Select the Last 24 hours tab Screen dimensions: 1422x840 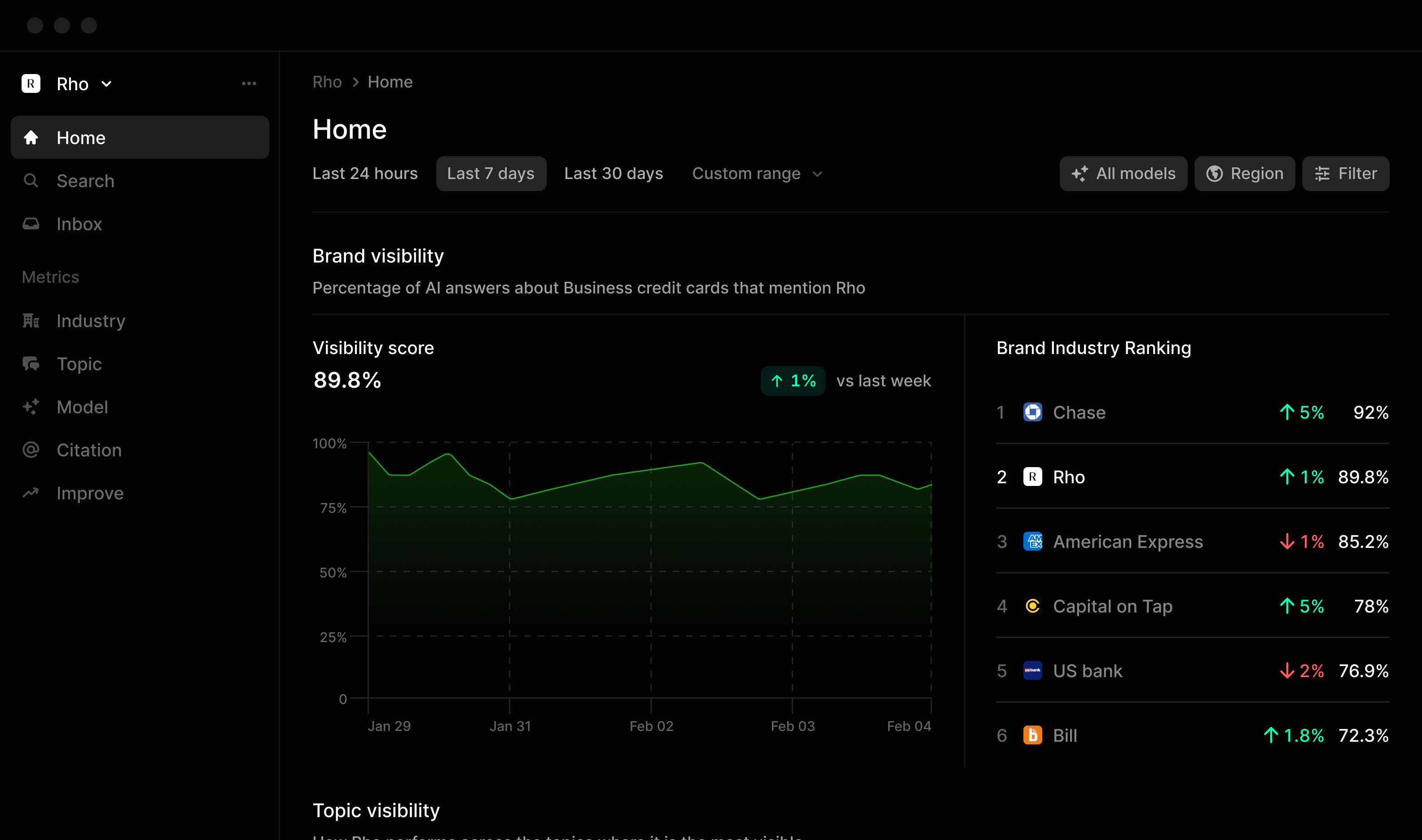[x=365, y=174]
